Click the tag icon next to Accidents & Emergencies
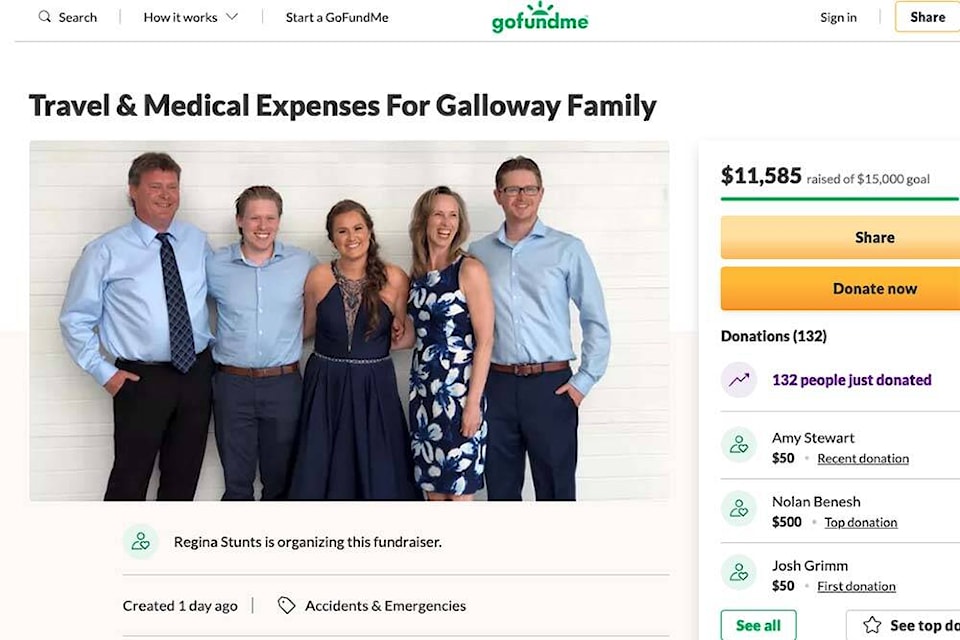 [x=286, y=606]
